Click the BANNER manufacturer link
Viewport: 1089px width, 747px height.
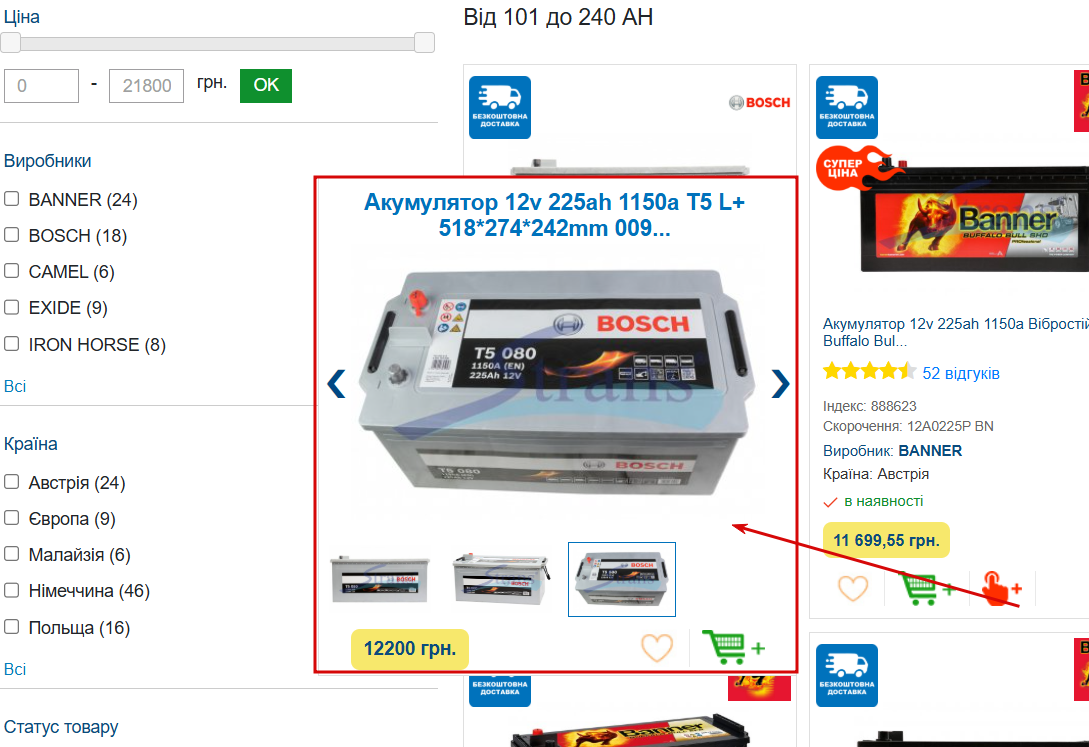pos(930,451)
